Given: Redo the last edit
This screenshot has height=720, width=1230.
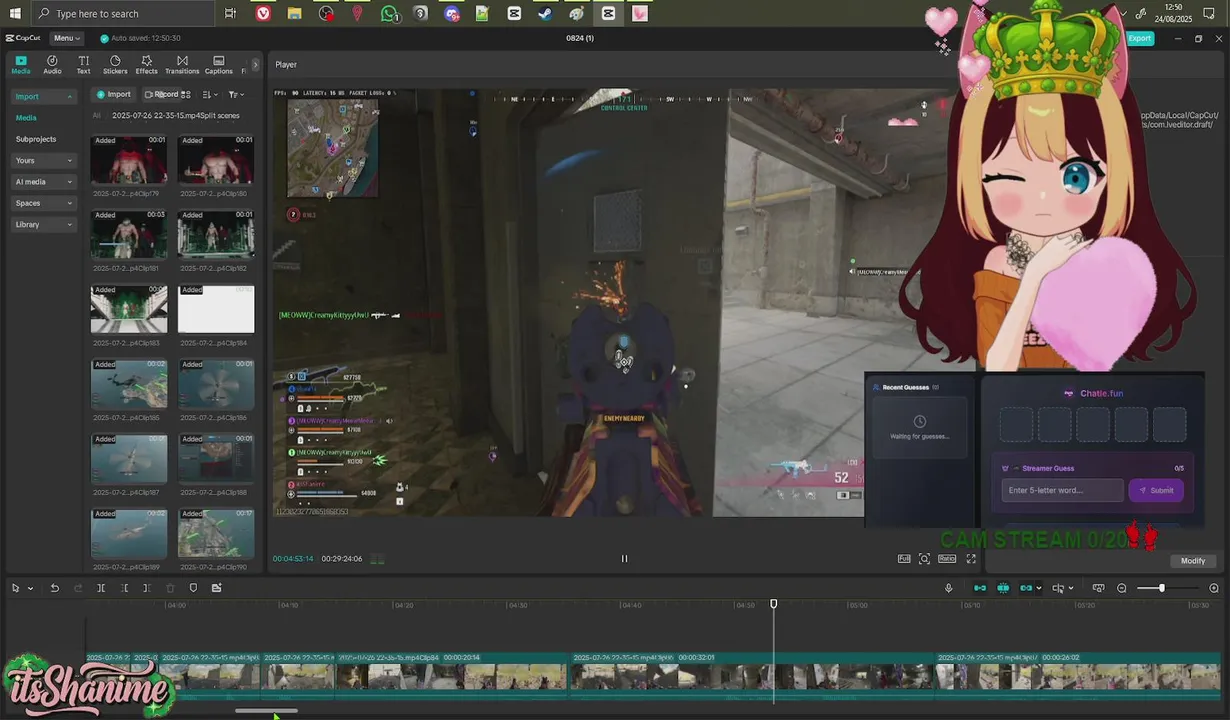Looking at the screenshot, I should tap(78, 588).
